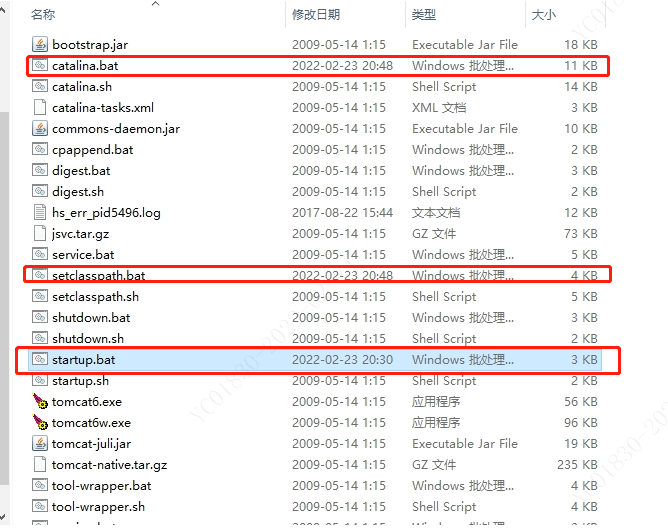Click the shutdown.bat batch icon
Screen dimensions: 668x529
coord(40,317)
